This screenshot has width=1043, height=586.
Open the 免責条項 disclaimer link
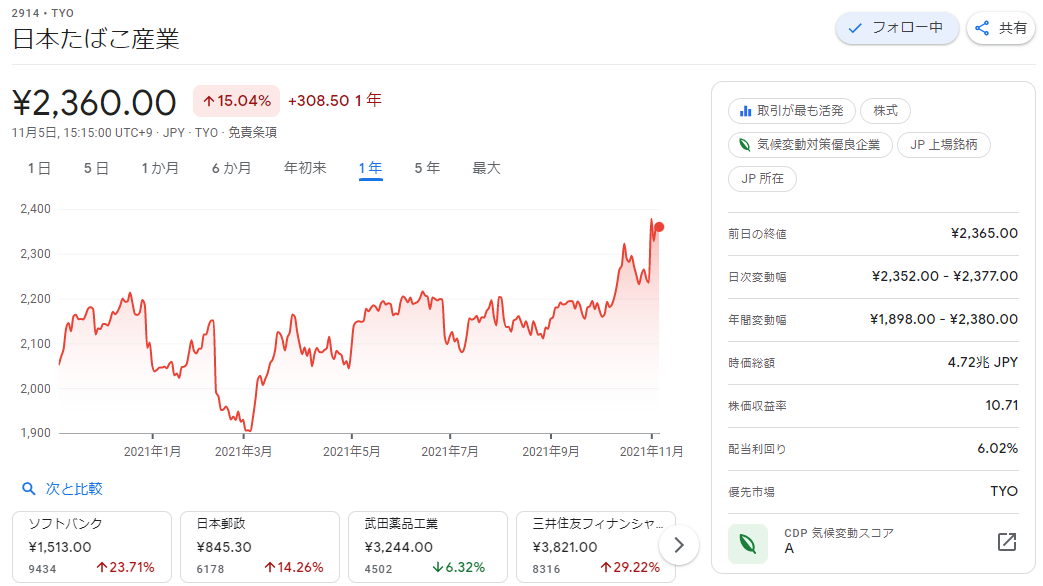pyautogui.click(x=253, y=132)
